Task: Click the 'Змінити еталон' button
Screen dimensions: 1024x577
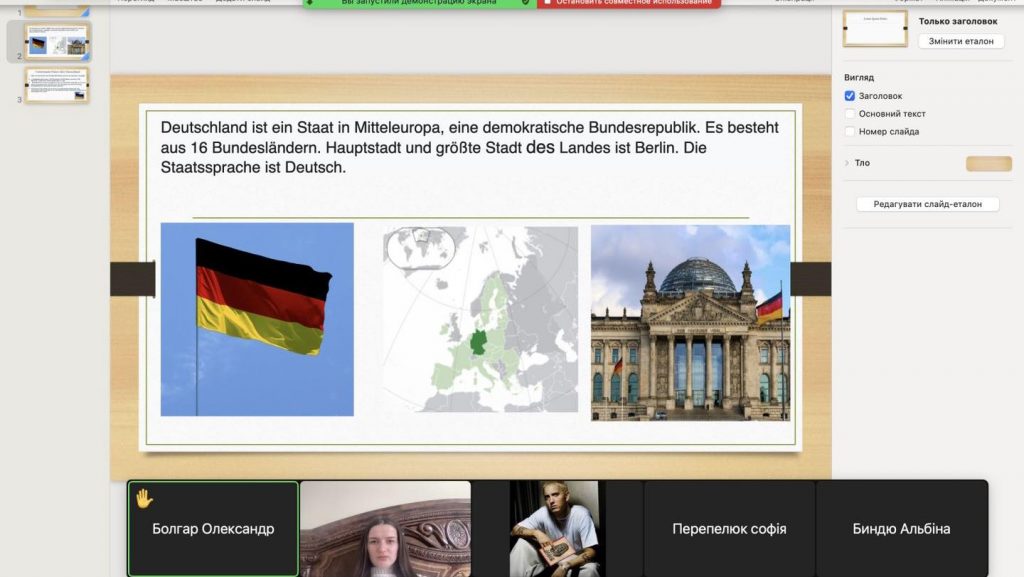Action: point(961,41)
